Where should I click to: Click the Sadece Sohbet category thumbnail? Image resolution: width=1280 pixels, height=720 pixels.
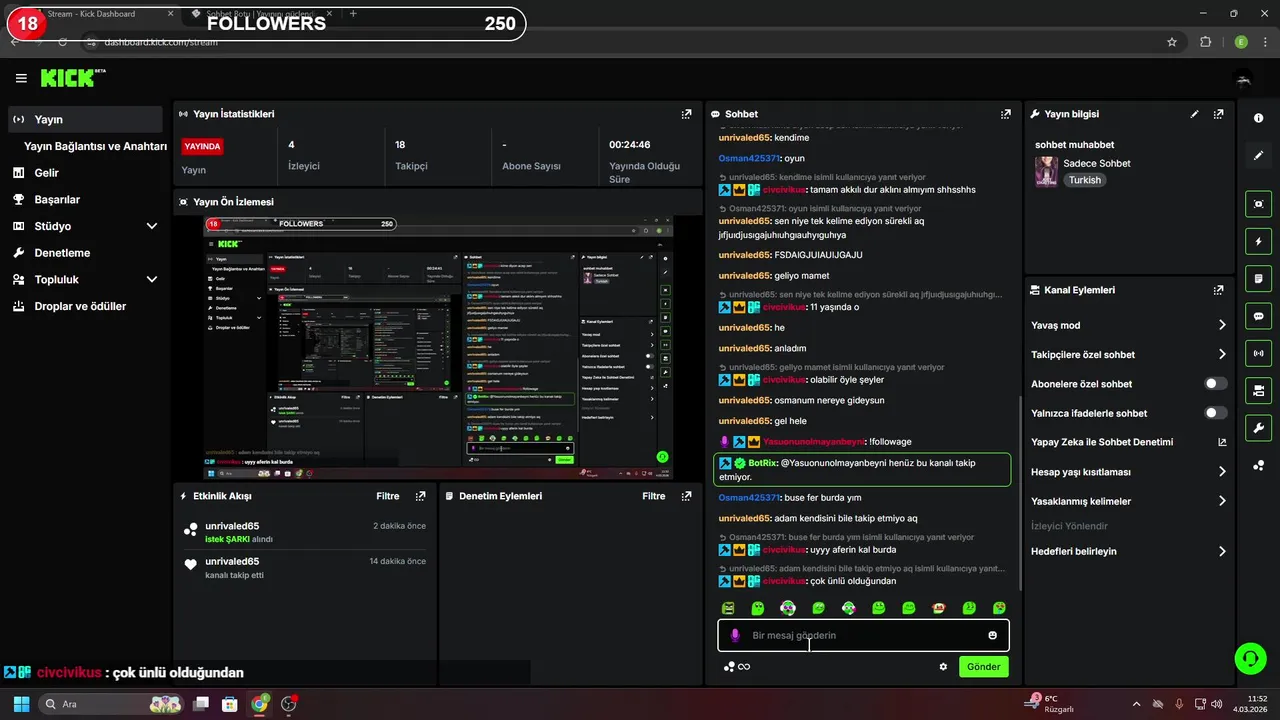coord(1046,171)
